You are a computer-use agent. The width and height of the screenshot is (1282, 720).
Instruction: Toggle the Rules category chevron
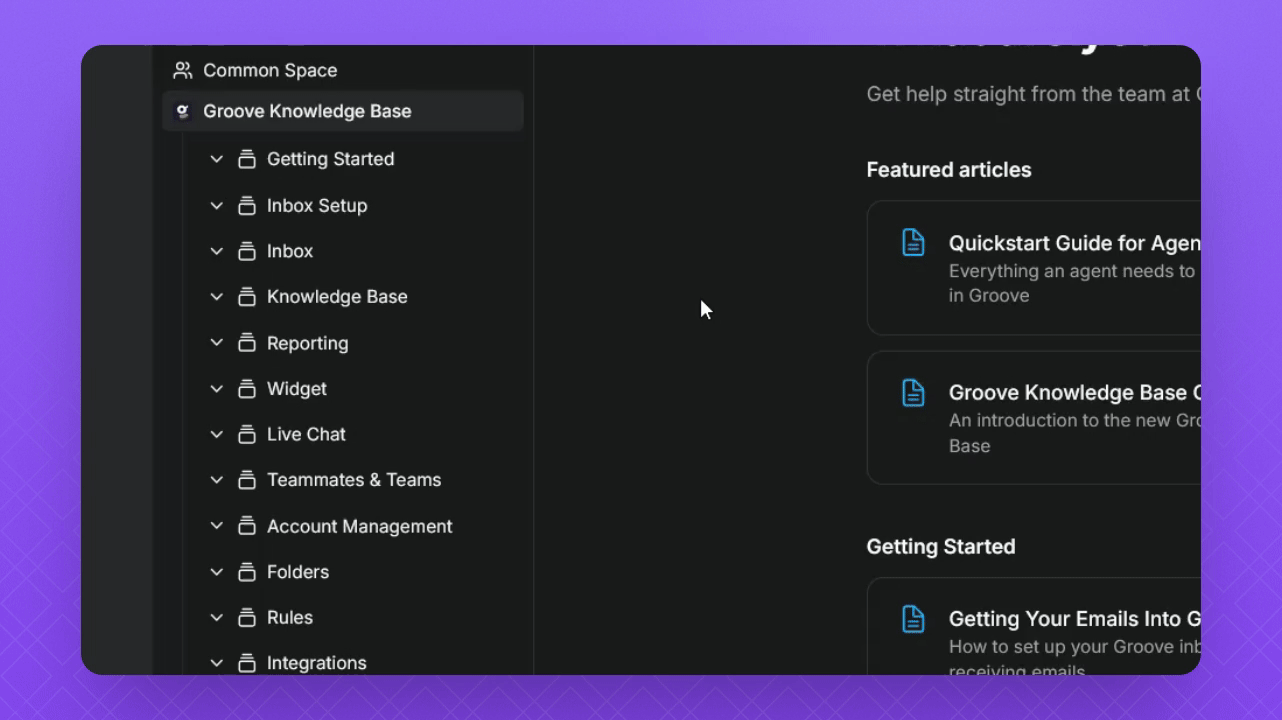click(x=216, y=617)
